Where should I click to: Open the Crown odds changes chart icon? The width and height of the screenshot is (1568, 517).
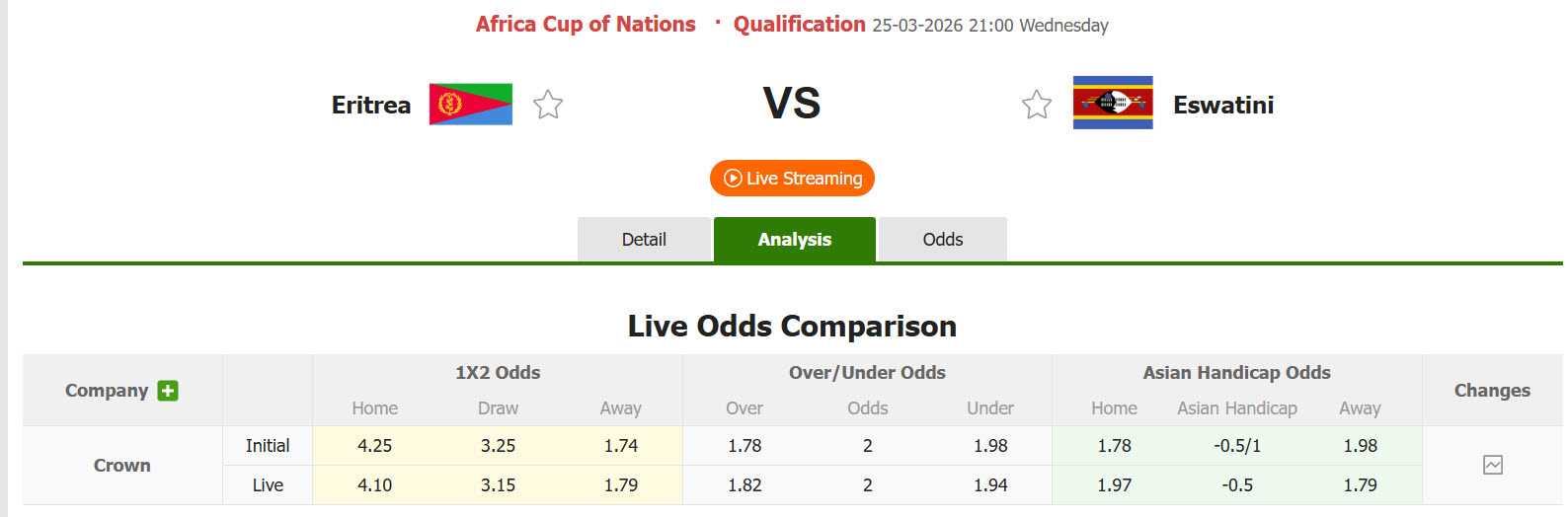click(x=1492, y=465)
